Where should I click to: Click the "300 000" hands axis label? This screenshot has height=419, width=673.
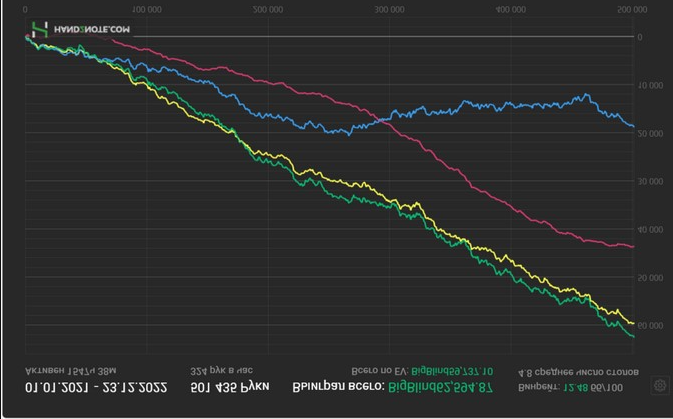389,9
